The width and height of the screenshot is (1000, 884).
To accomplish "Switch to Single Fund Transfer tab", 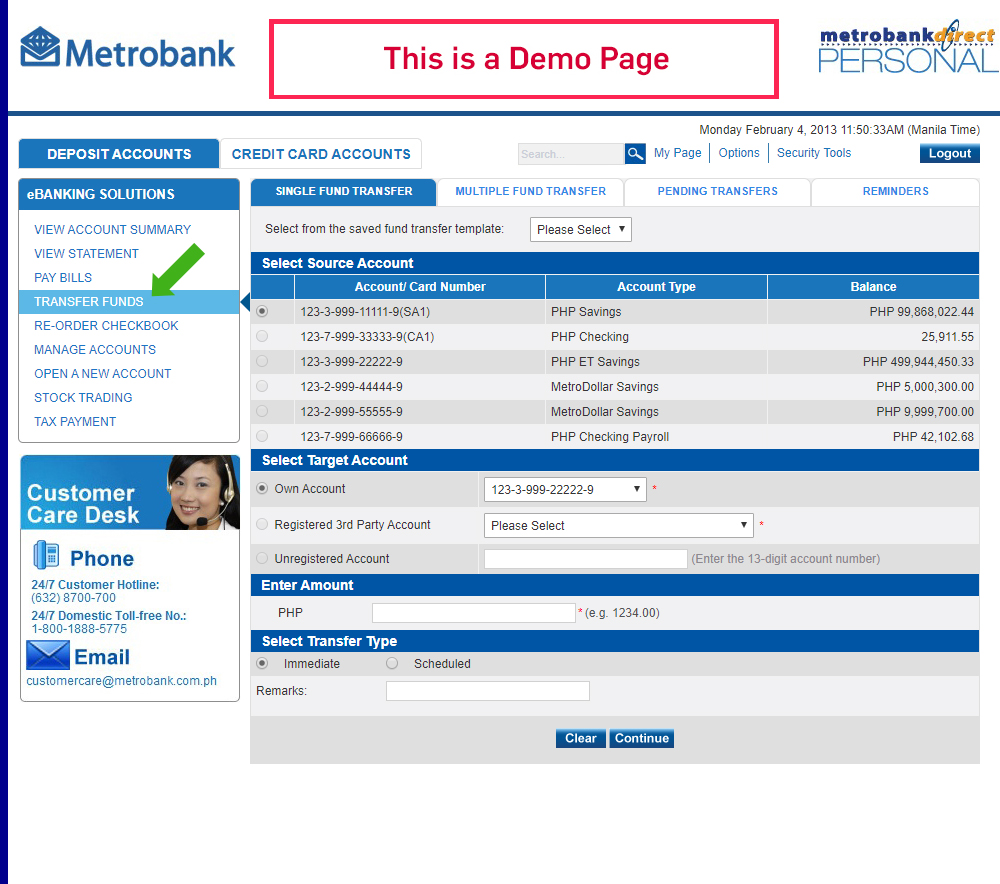I will (344, 191).
